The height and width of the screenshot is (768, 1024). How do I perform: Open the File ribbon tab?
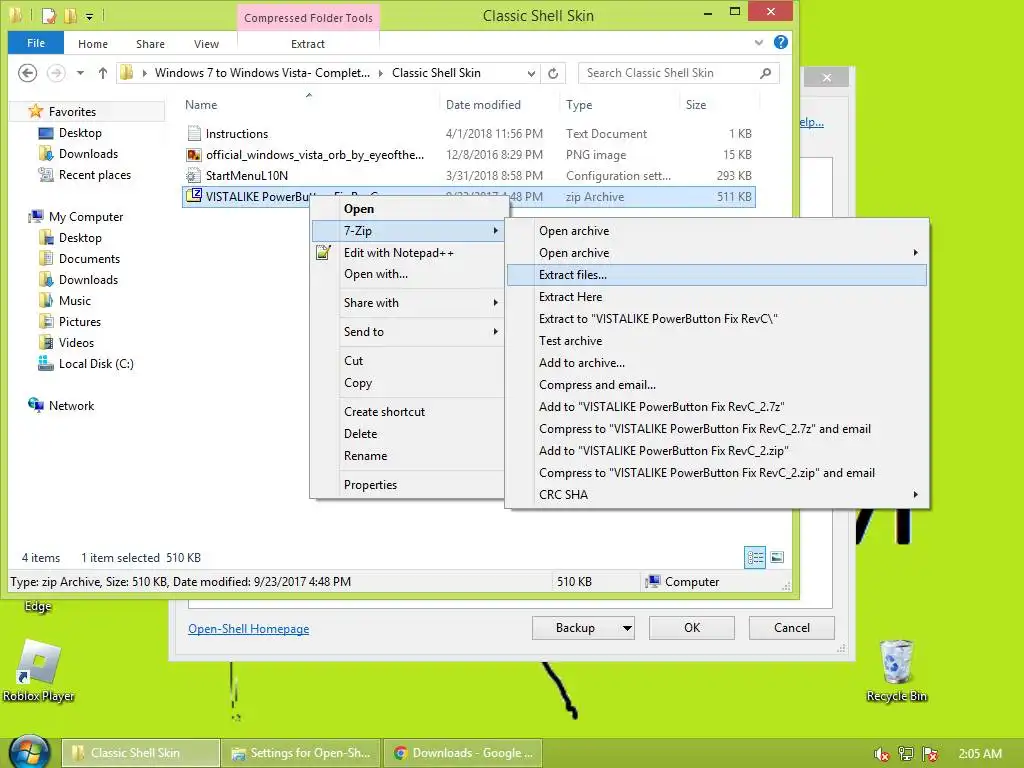36,43
